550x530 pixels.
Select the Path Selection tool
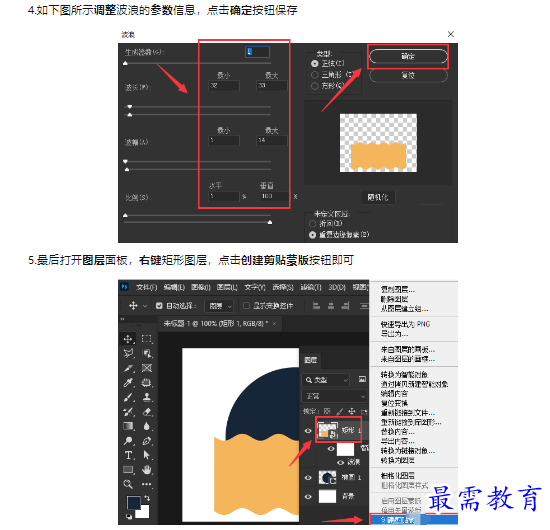tap(147, 455)
